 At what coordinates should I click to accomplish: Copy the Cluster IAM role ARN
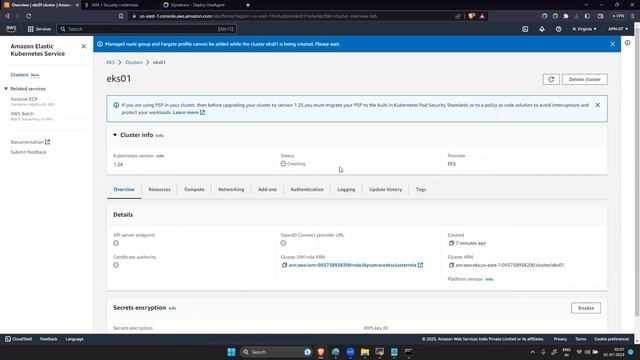point(284,265)
